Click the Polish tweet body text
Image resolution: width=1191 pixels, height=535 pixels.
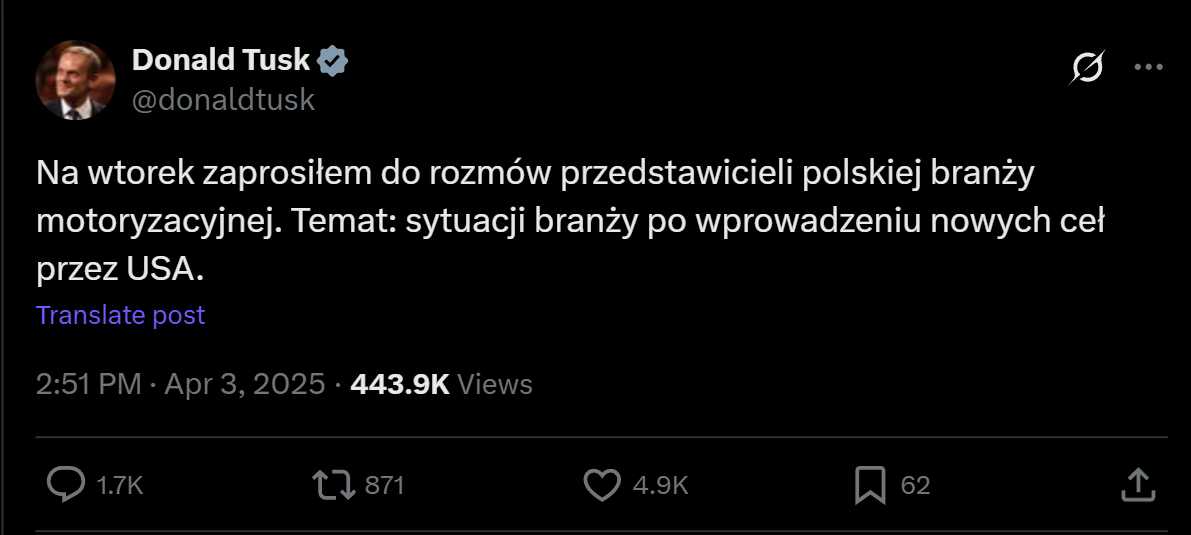(570, 223)
